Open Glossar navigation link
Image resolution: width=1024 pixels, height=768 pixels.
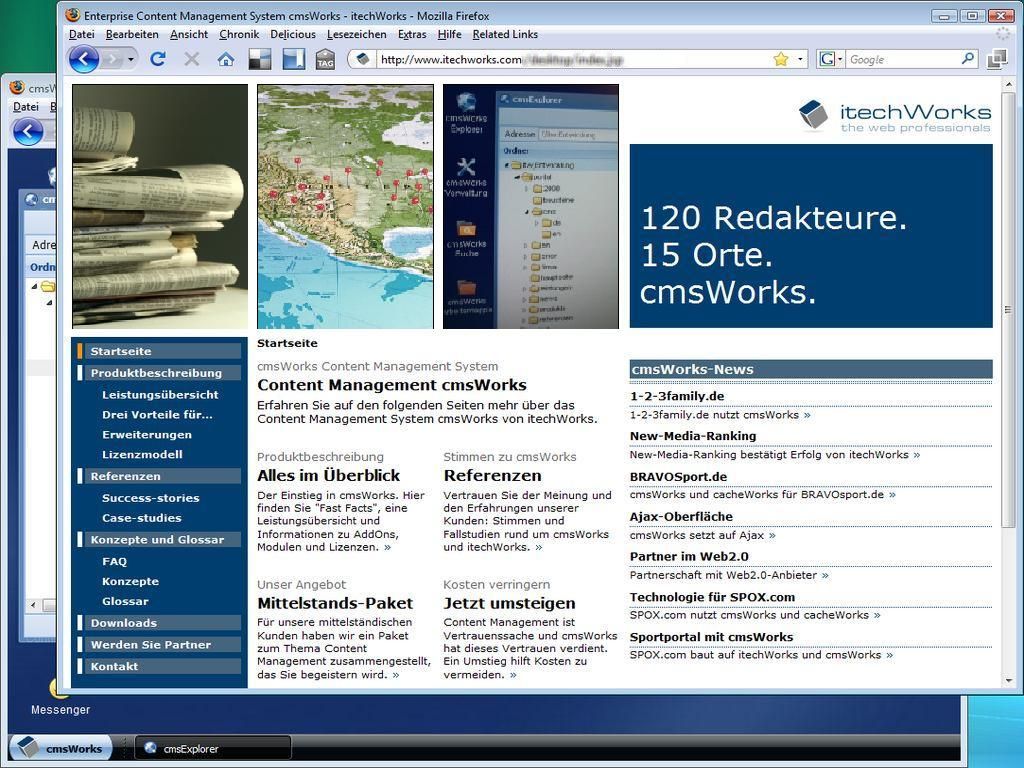(125, 601)
